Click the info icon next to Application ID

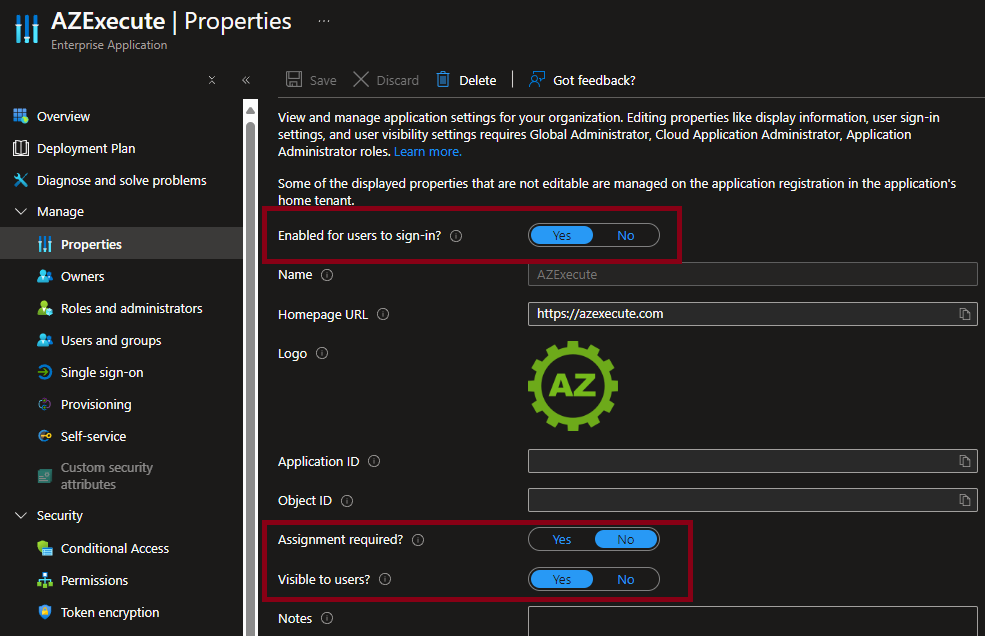(x=374, y=461)
